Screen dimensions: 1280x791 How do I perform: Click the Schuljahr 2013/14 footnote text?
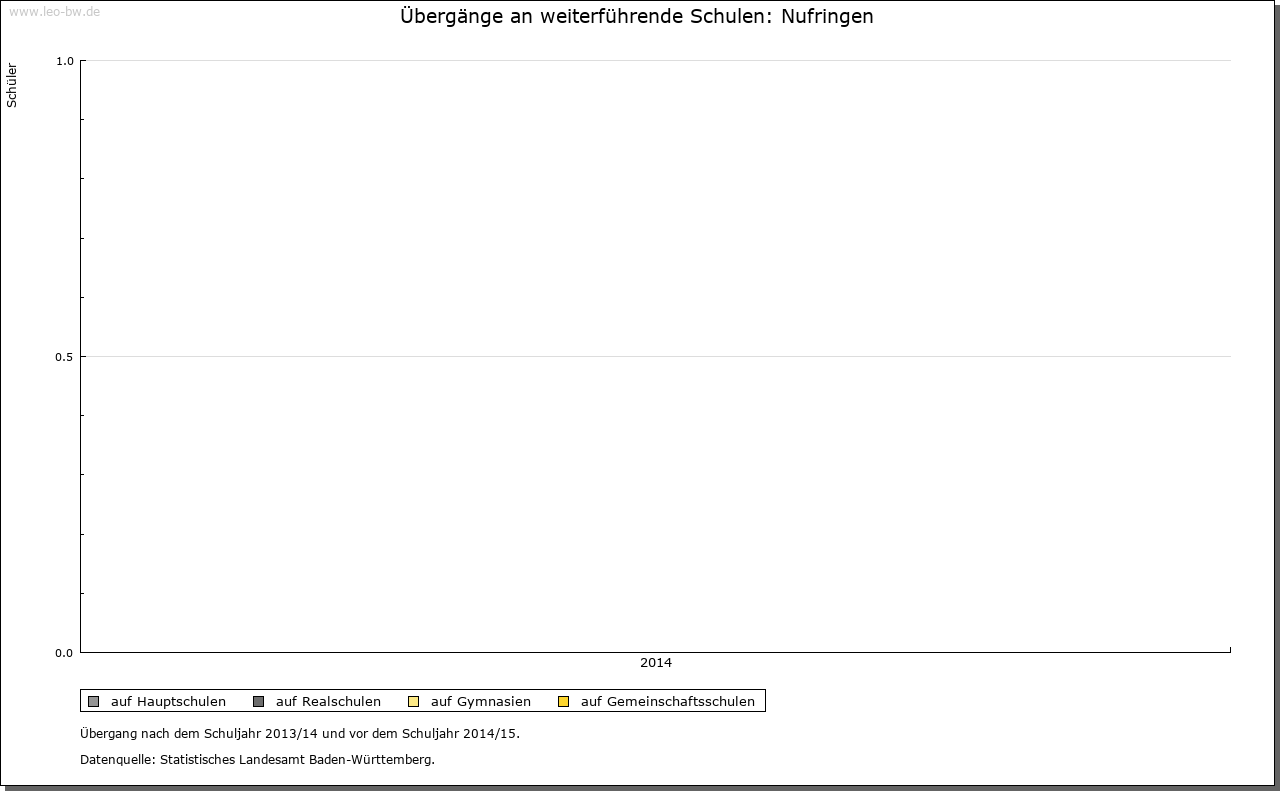click(299, 733)
